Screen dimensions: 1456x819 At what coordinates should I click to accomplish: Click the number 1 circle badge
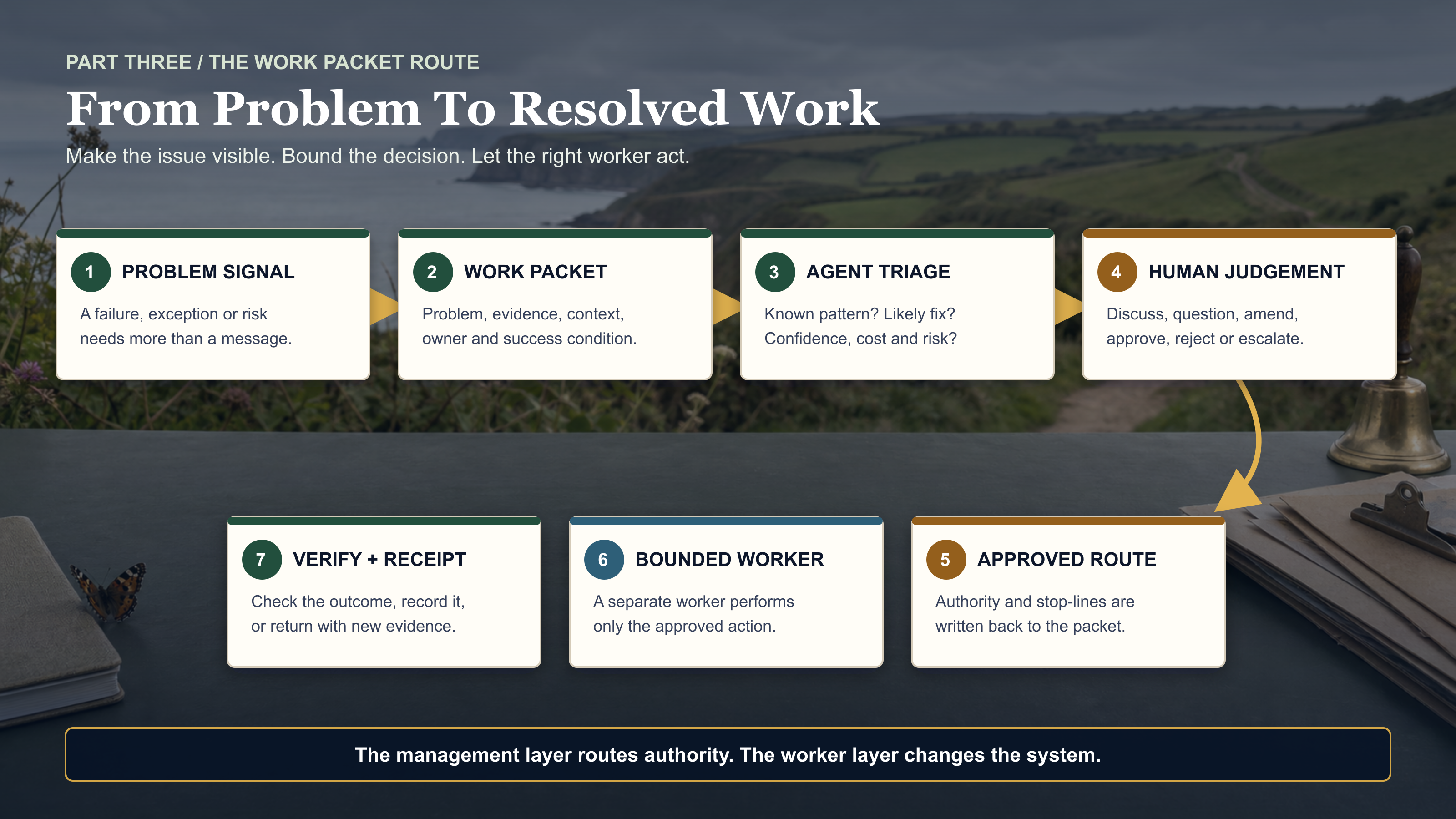point(91,272)
